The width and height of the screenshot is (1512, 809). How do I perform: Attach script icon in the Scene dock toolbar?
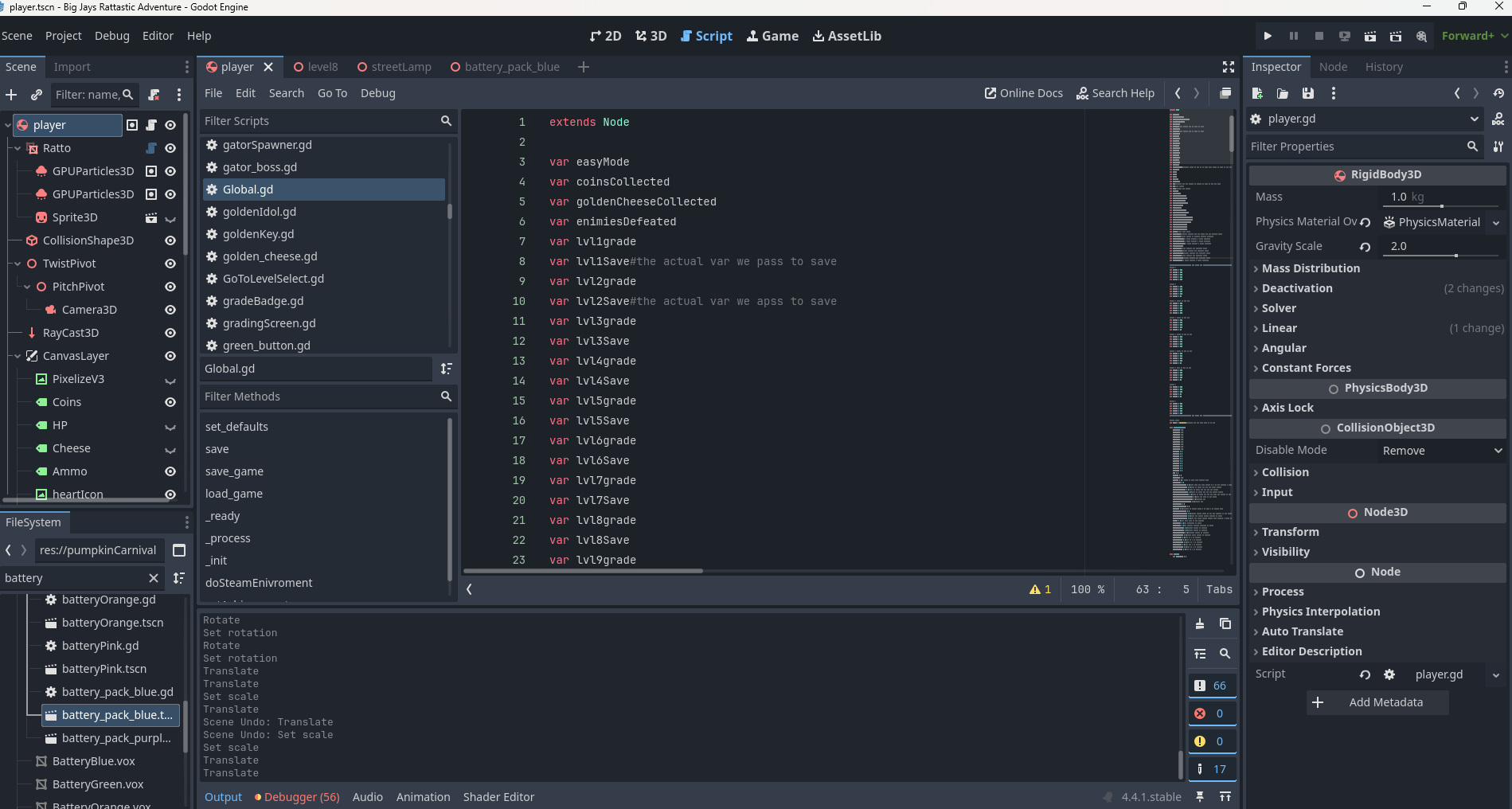pyautogui.click(x=154, y=95)
